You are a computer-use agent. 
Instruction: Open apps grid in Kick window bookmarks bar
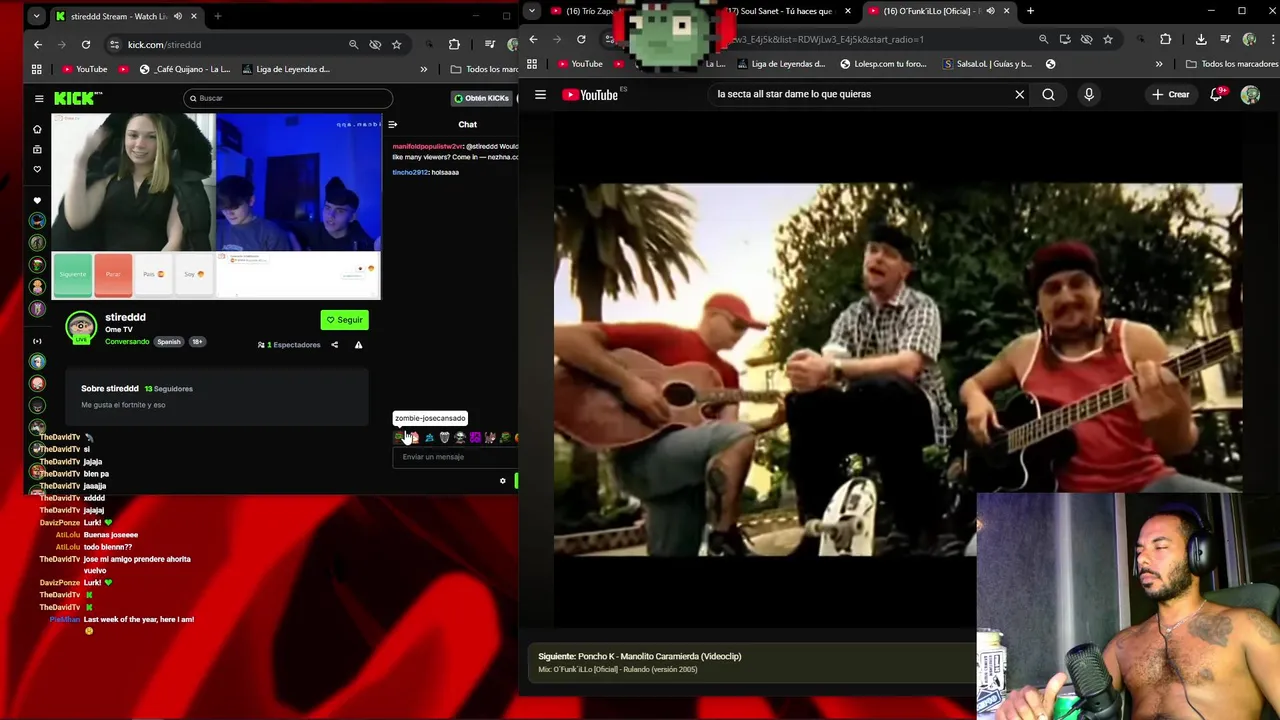(x=37, y=69)
